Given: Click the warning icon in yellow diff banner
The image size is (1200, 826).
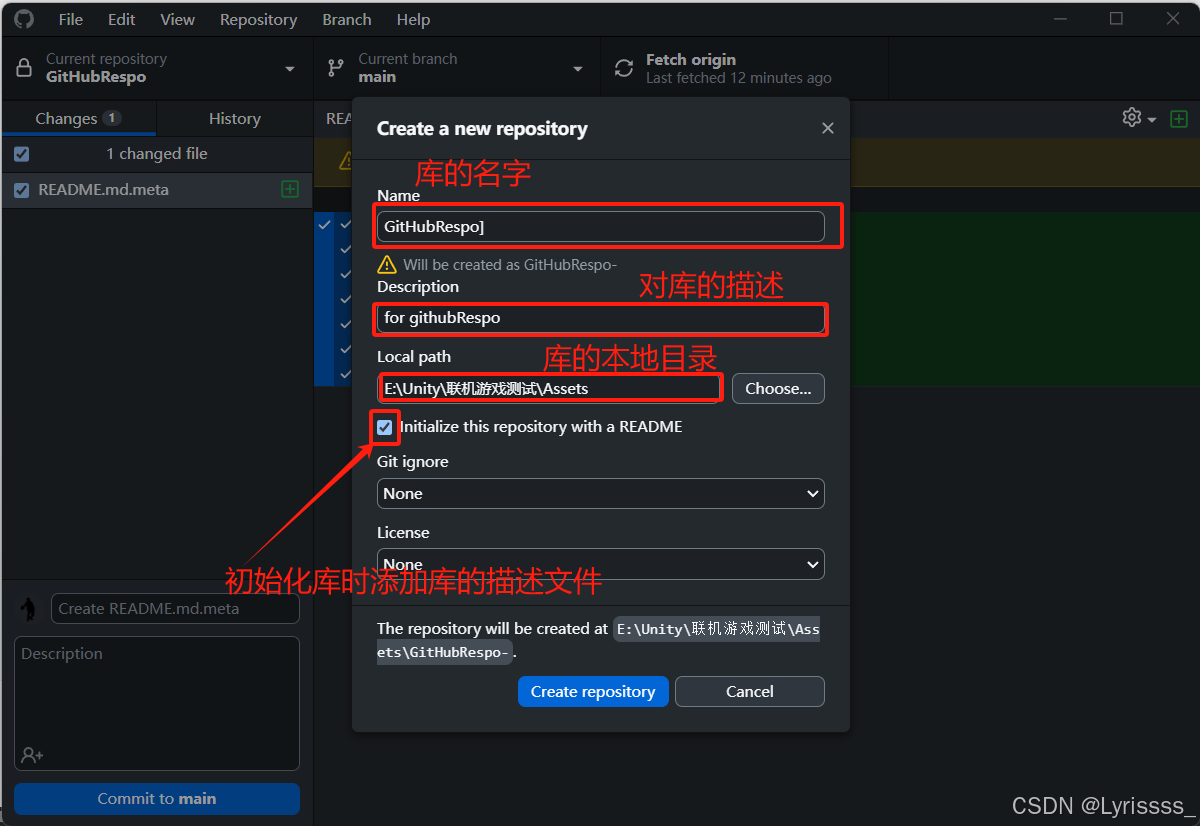Looking at the screenshot, I should pyautogui.click(x=346, y=160).
